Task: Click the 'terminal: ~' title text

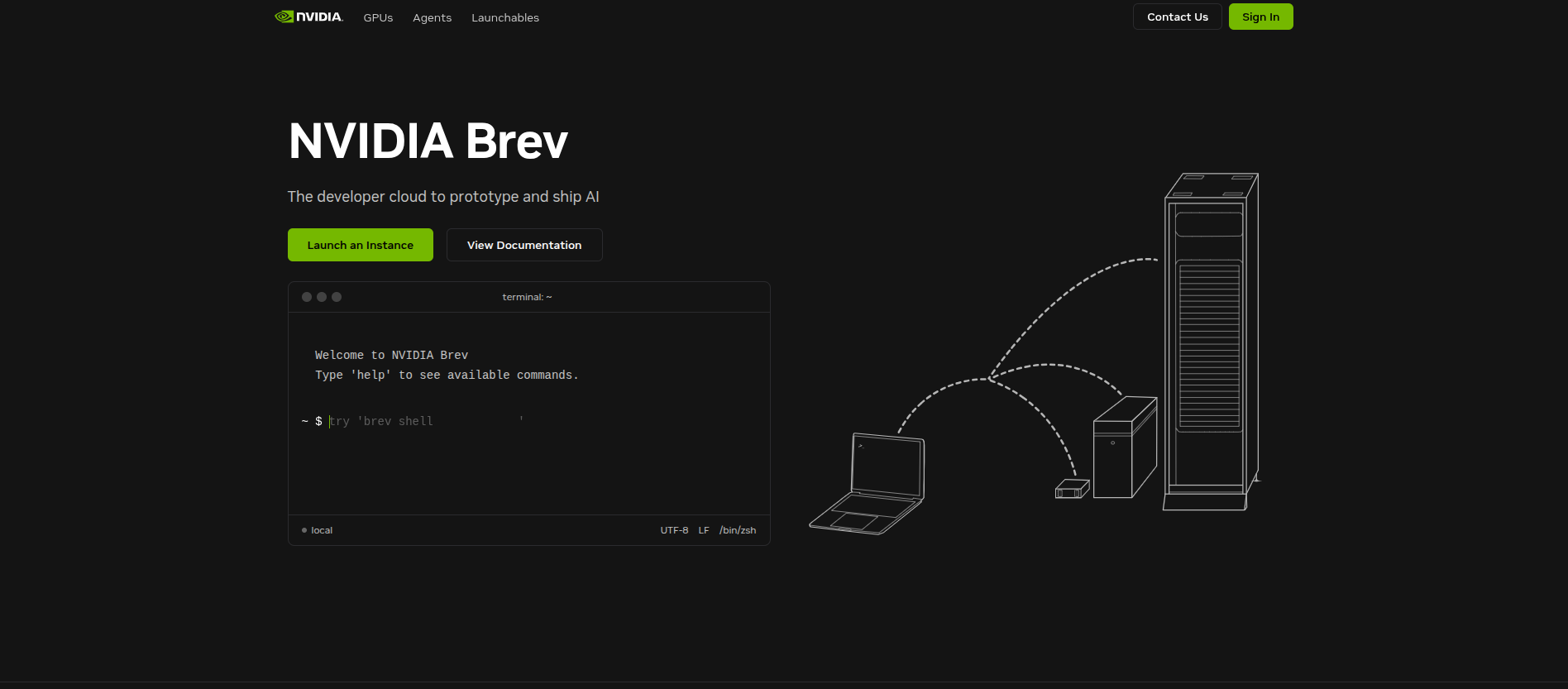Action: [527, 297]
